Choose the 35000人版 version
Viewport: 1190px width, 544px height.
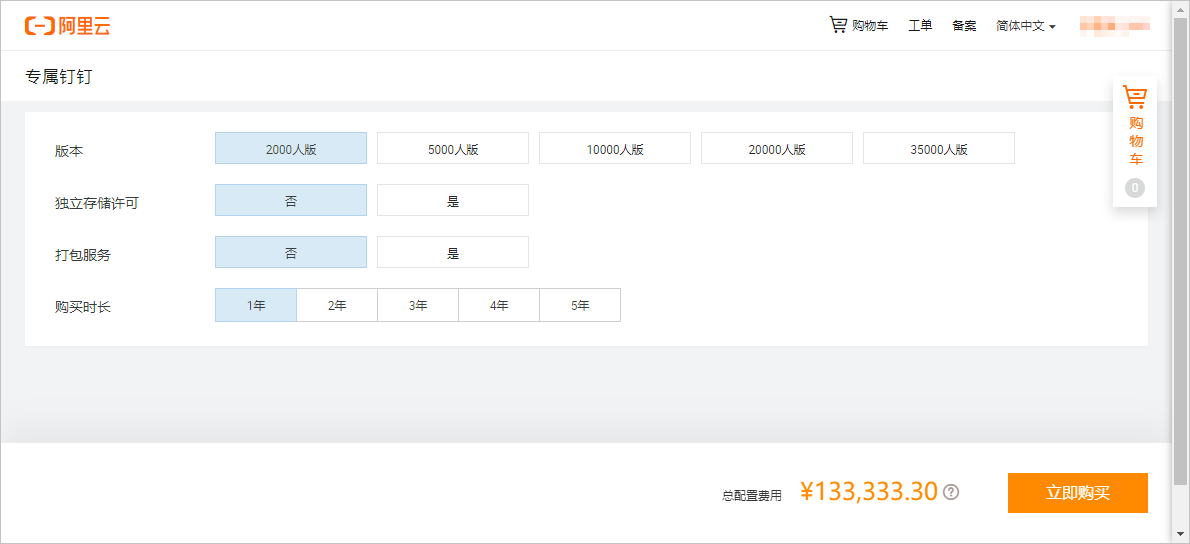[939, 149]
